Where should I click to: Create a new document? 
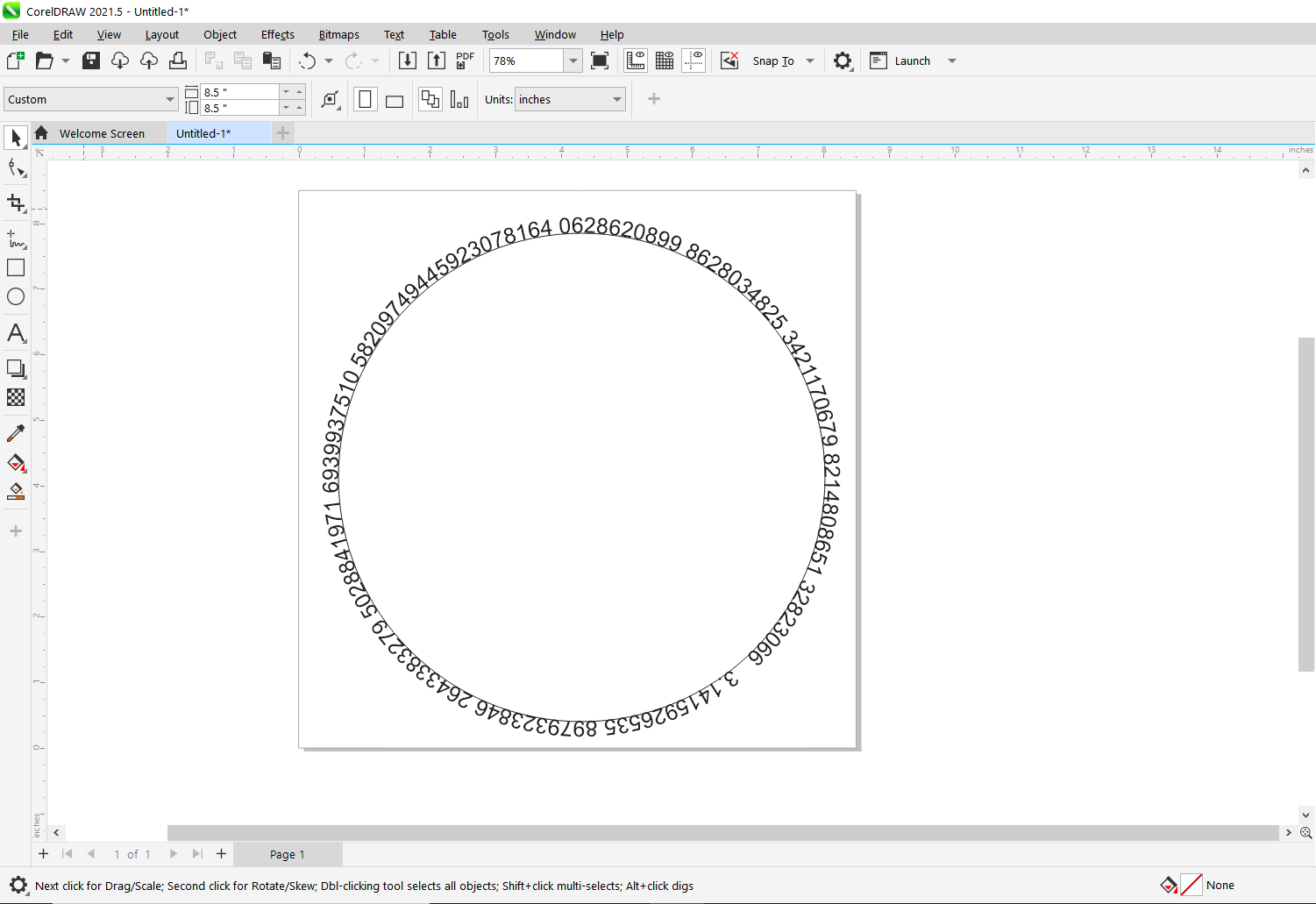pos(15,61)
